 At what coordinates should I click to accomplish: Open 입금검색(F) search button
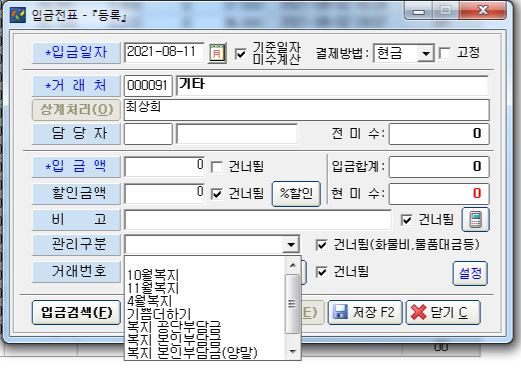(x=76, y=312)
